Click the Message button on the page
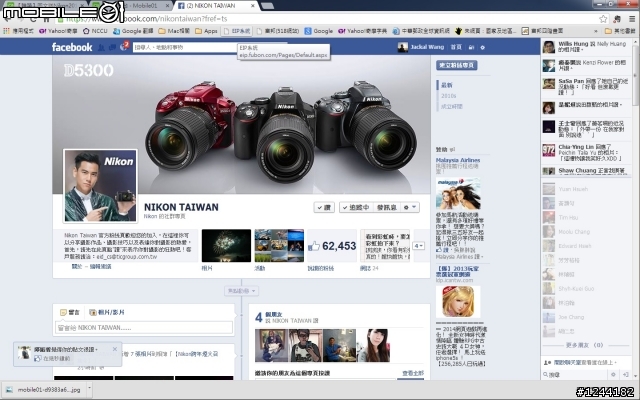The height and width of the screenshot is (400, 640). pos(386,207)
